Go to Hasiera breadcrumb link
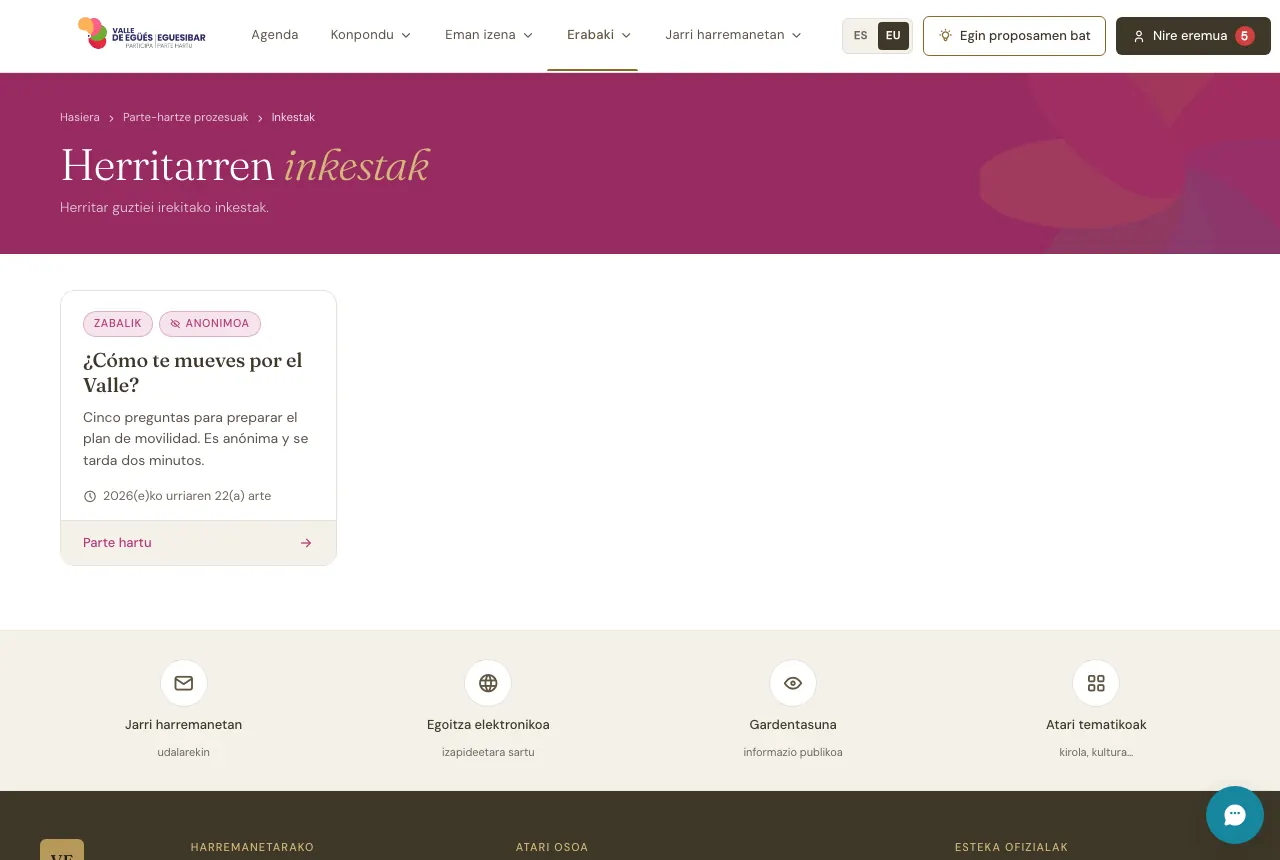 [x=80, y=117]
